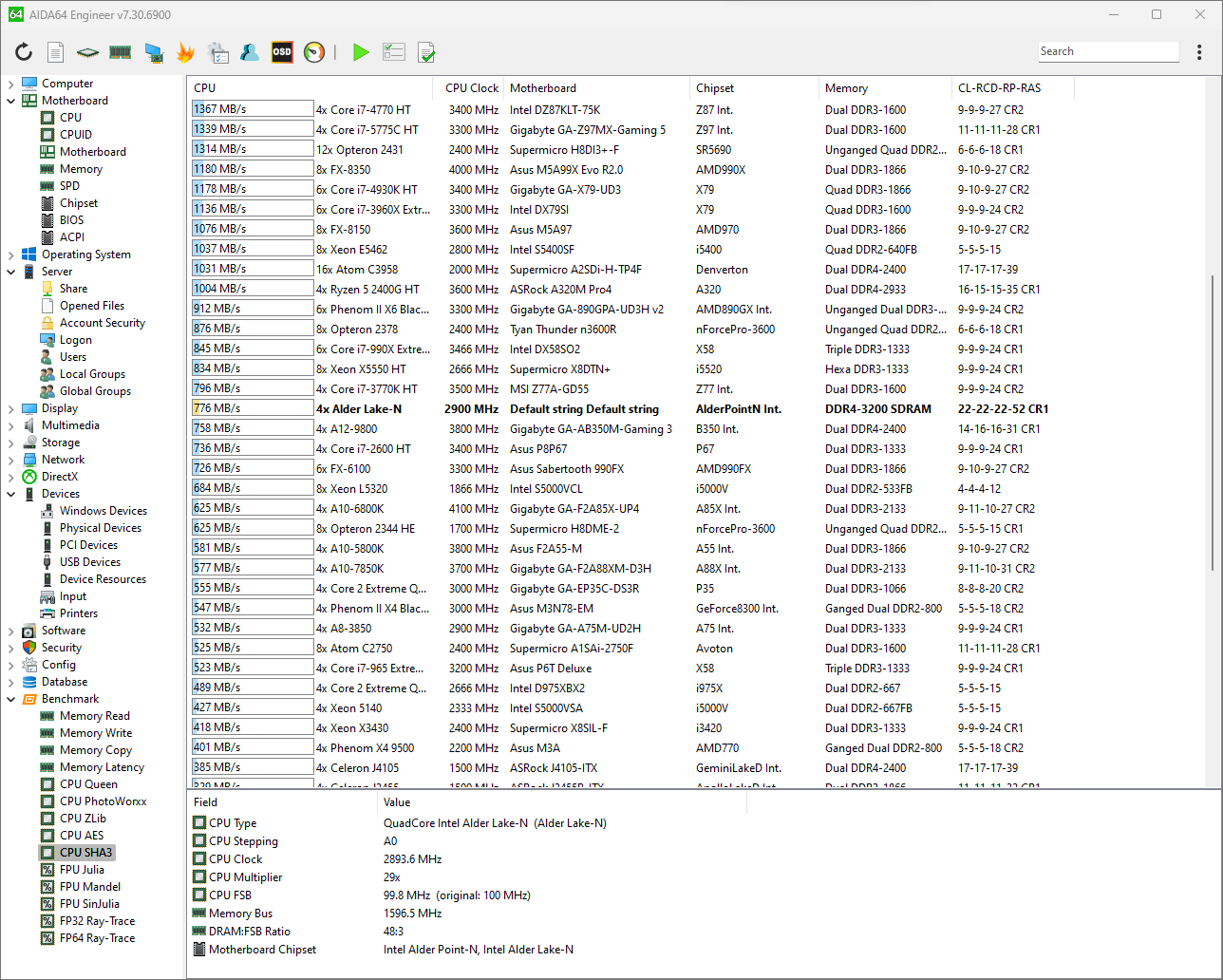Sort by CPU Clock column header
Image resolution: width=1223 pixels, height=980 pixels.
click(471, 88)
